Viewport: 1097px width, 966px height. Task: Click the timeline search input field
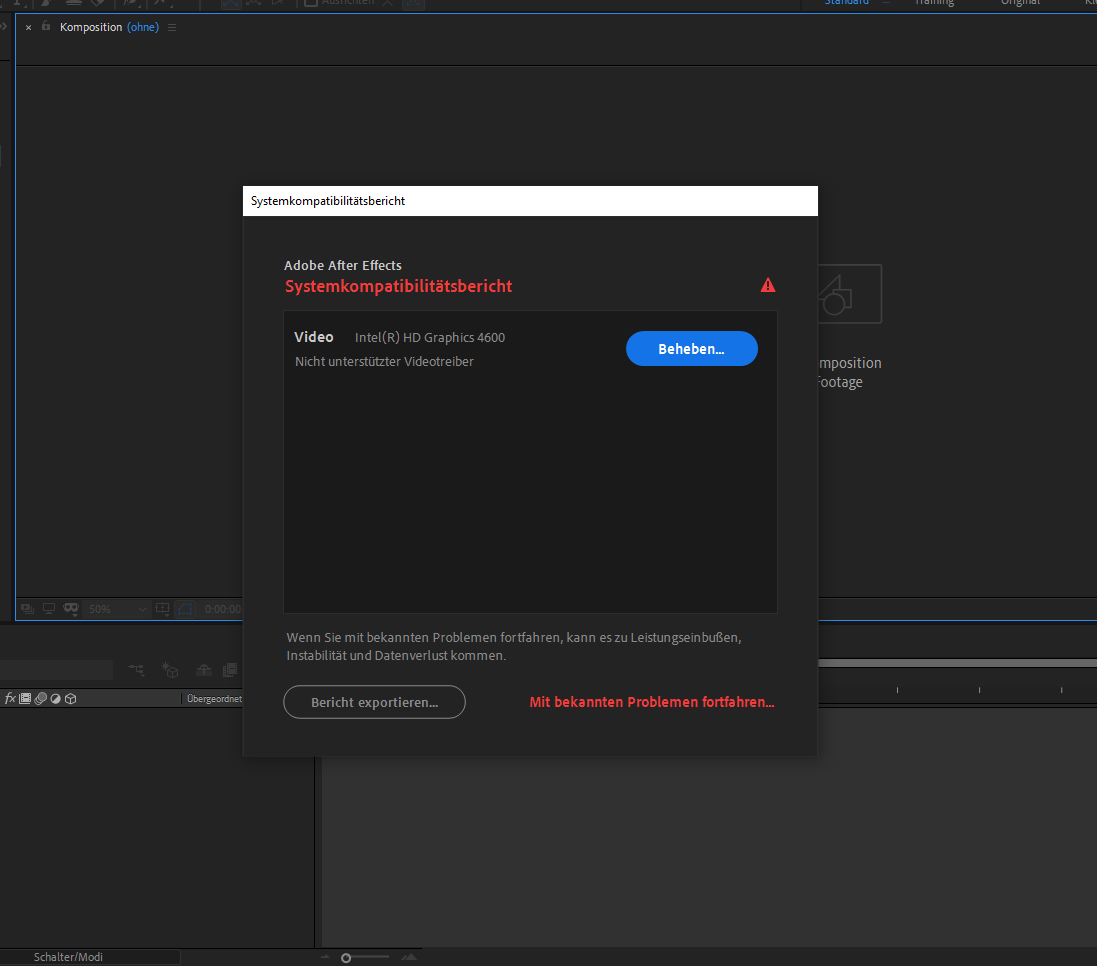pos(56,670)
